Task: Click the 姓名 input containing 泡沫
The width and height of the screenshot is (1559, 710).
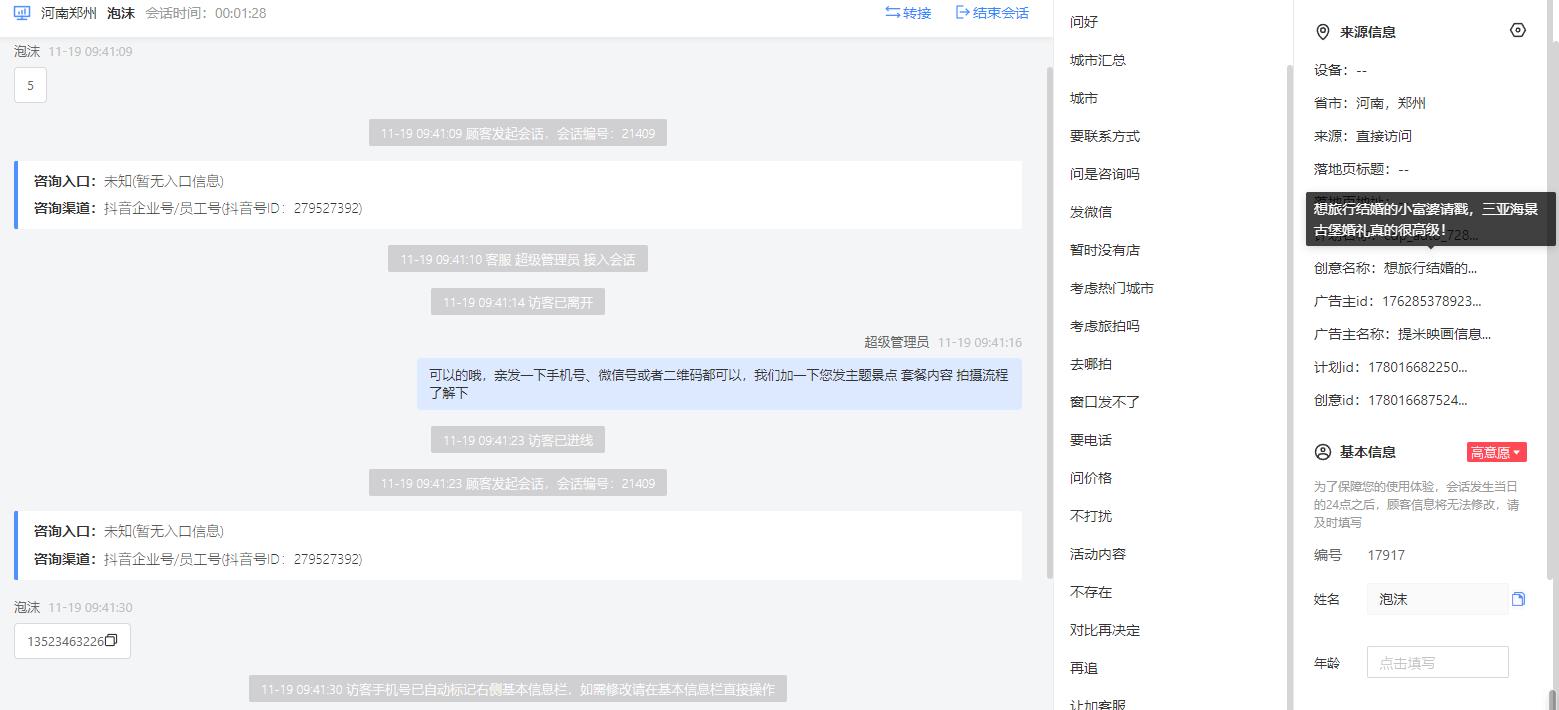Action: point(1437,599)
